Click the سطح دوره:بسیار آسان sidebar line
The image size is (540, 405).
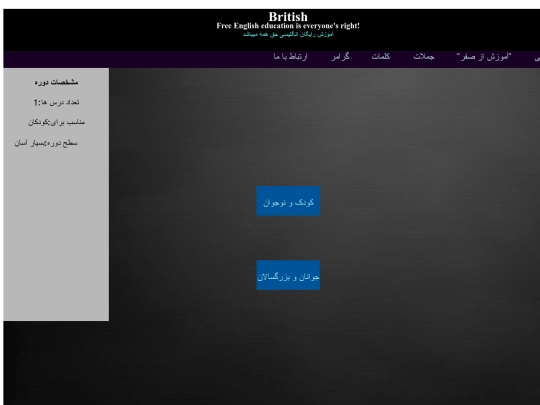coord(46,143)
